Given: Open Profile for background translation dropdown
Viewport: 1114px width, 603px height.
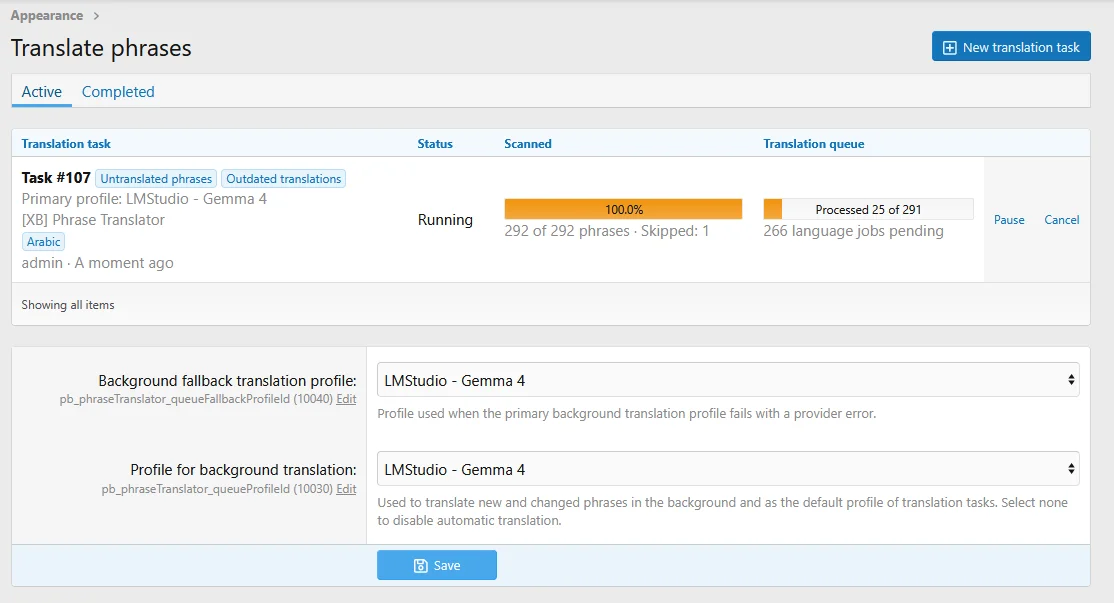Looking at the screenshot, I should 728,469.
